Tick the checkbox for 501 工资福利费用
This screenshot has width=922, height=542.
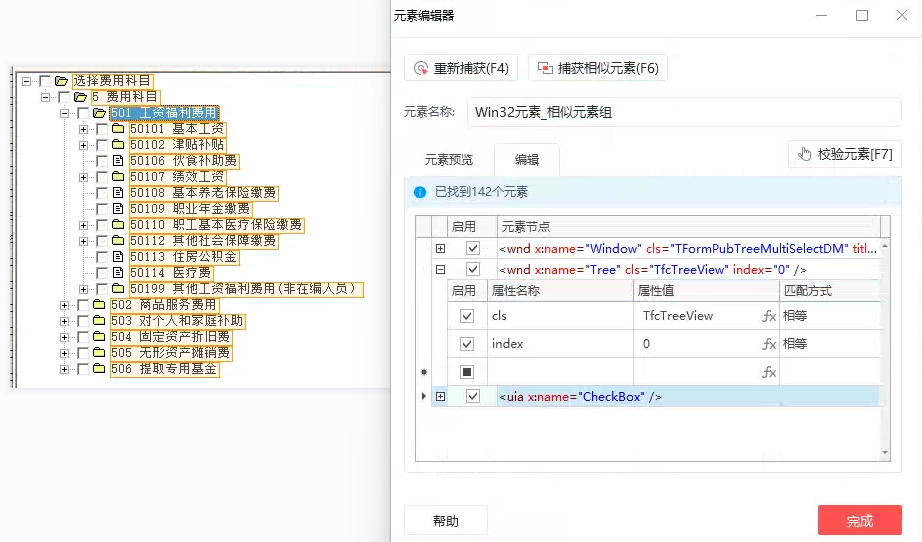[x=83, y=113]
